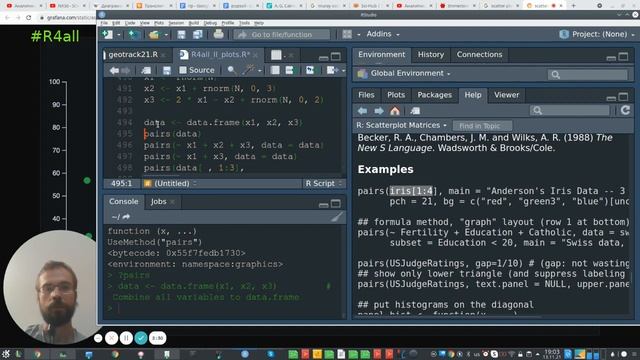
Task: Close the R4all_II_plots.R tab
Action: pyautogui.click(x=256, y=55)
